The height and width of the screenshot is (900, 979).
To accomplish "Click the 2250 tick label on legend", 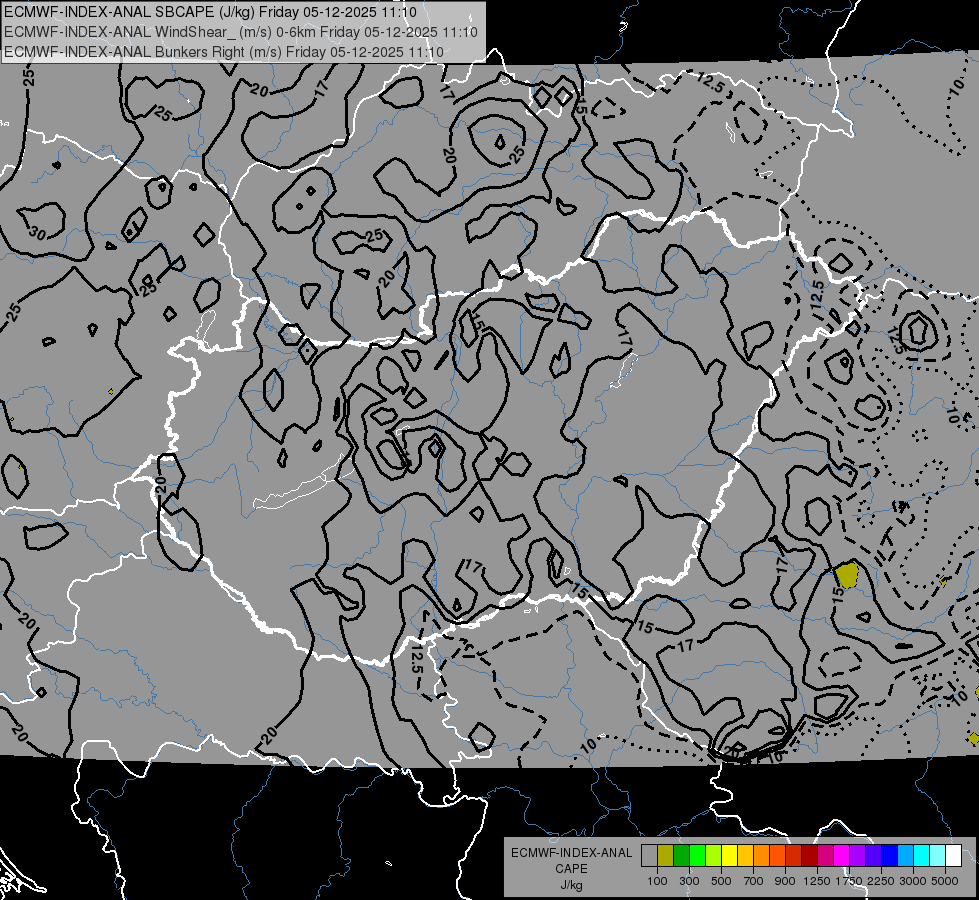I will (882, 881).
